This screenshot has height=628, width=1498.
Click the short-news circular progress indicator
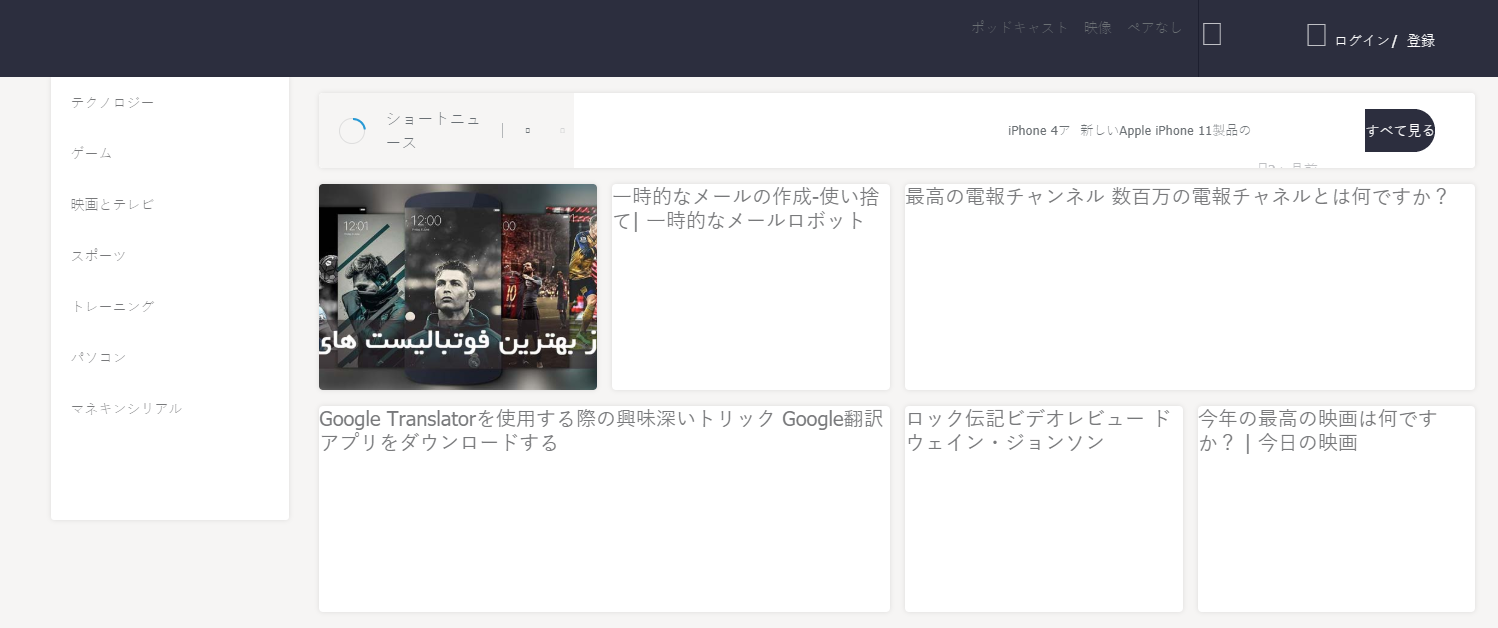pyautogui.click(x=352, y=131)
